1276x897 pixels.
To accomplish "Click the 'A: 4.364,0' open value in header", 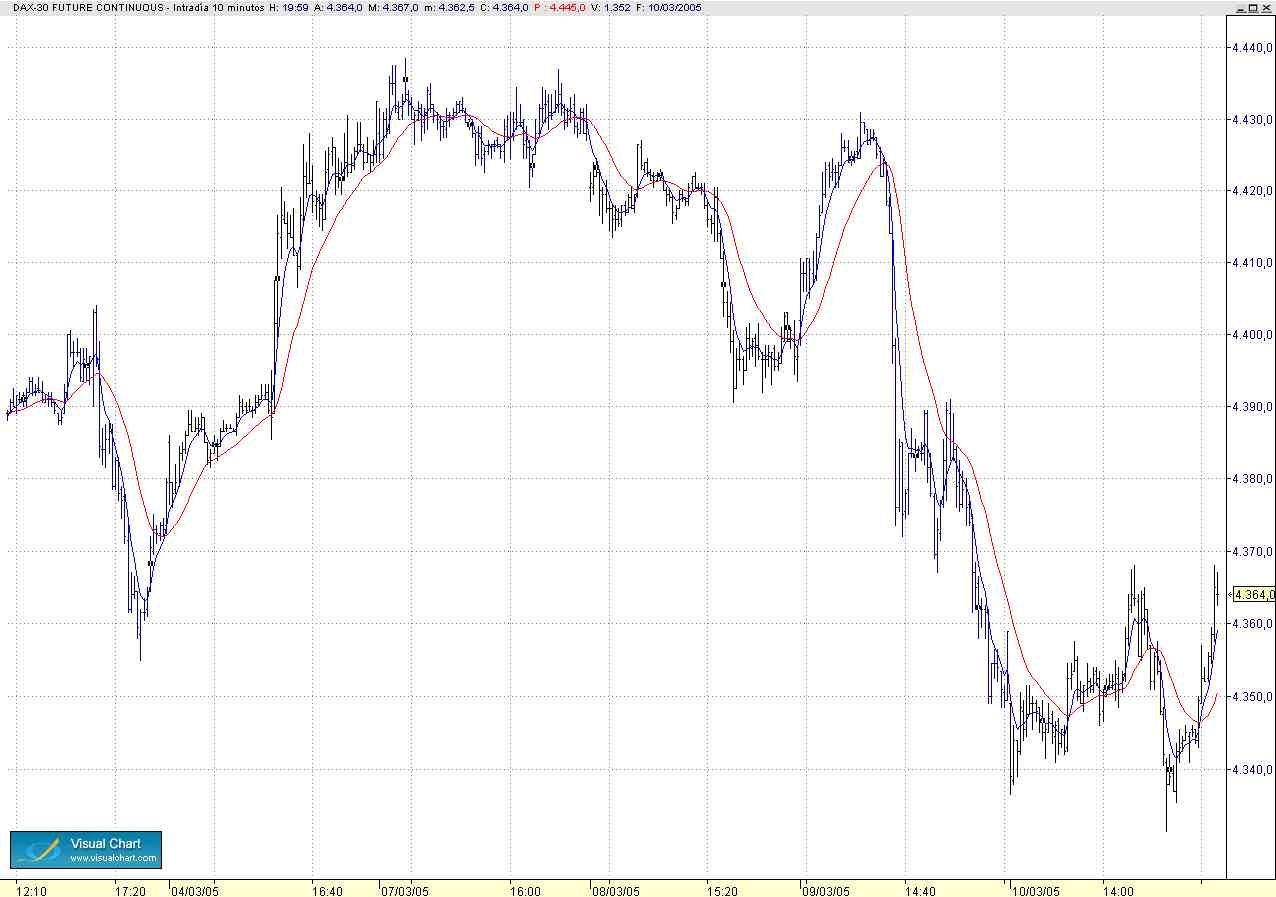I will tap(340, 7).
